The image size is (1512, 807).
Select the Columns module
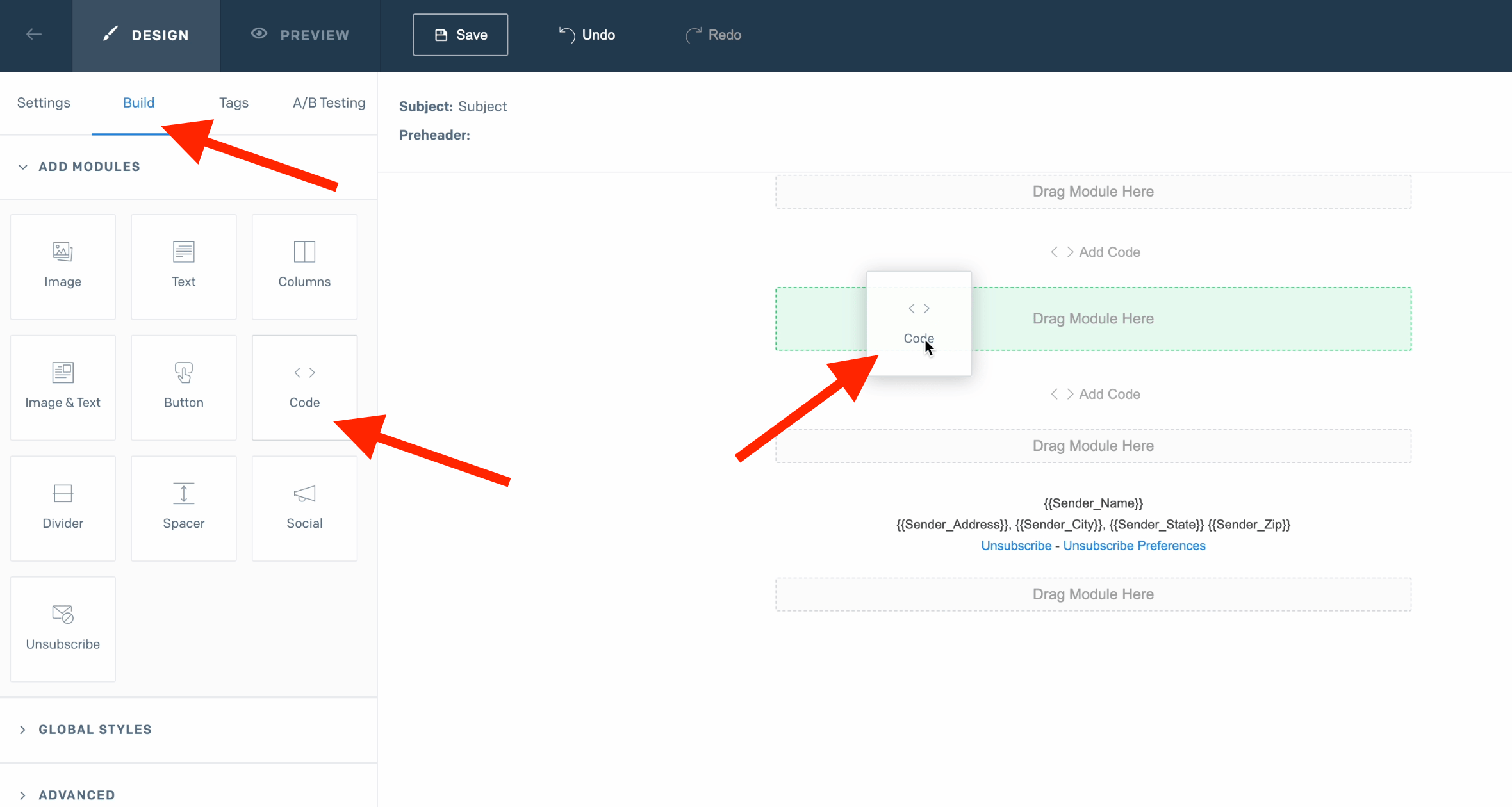pyautogui.click(x=304, y=267)
